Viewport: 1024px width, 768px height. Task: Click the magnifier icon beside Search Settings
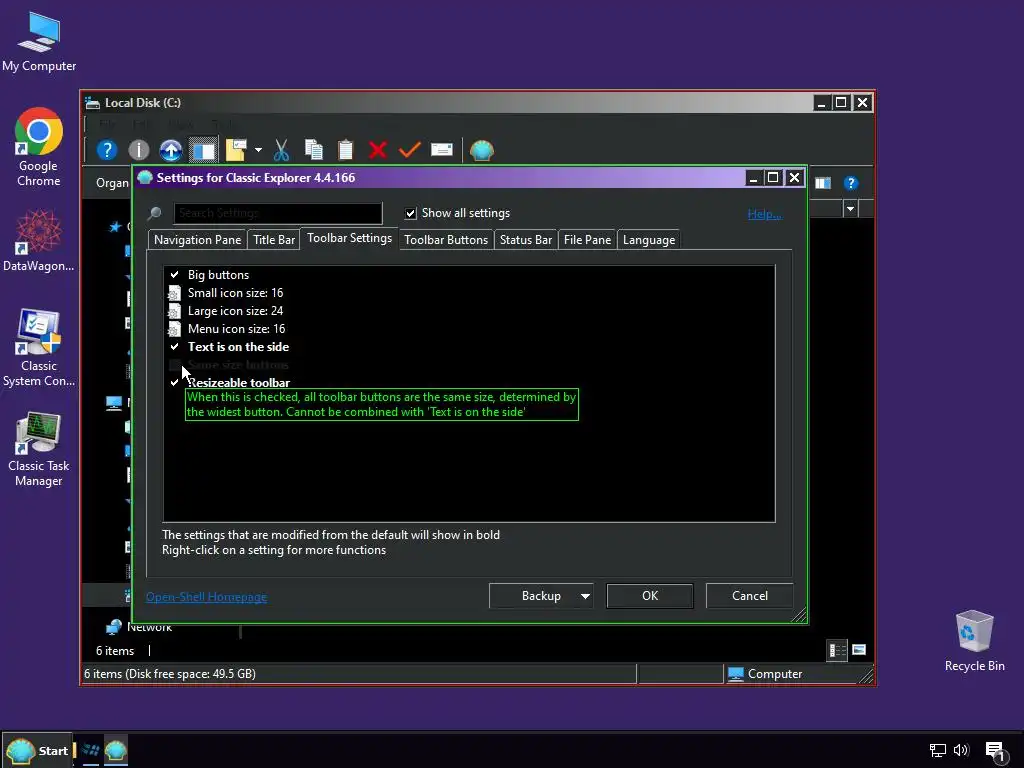point(155,213)
